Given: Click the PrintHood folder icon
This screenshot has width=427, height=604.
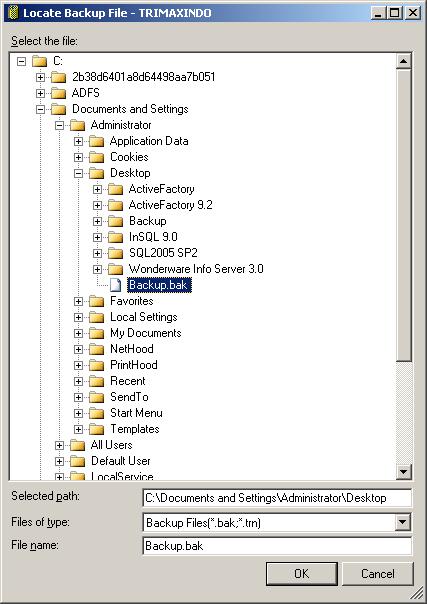Looking at the screenshot, I should (x=96, y=365).
